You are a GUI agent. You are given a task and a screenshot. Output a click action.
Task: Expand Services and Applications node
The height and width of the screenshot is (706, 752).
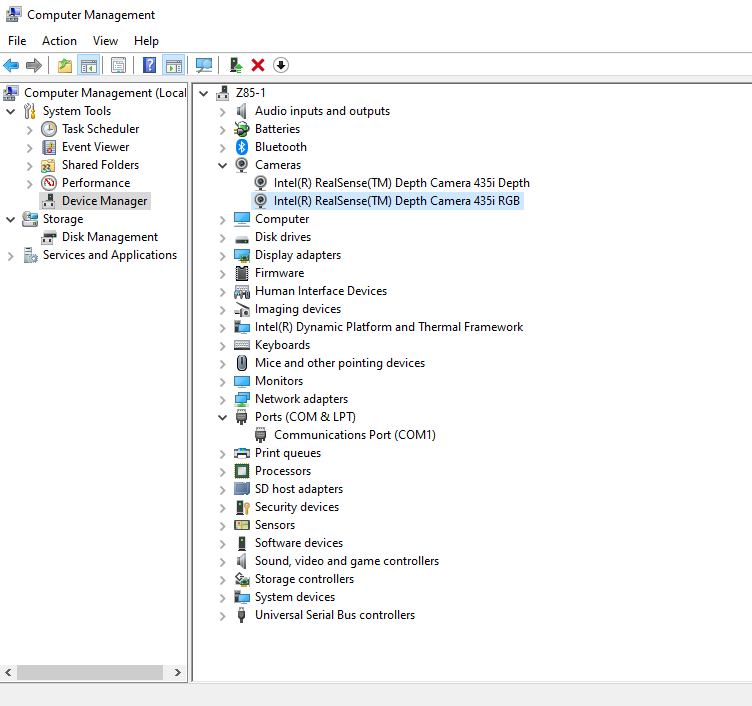tap(11, 256)
